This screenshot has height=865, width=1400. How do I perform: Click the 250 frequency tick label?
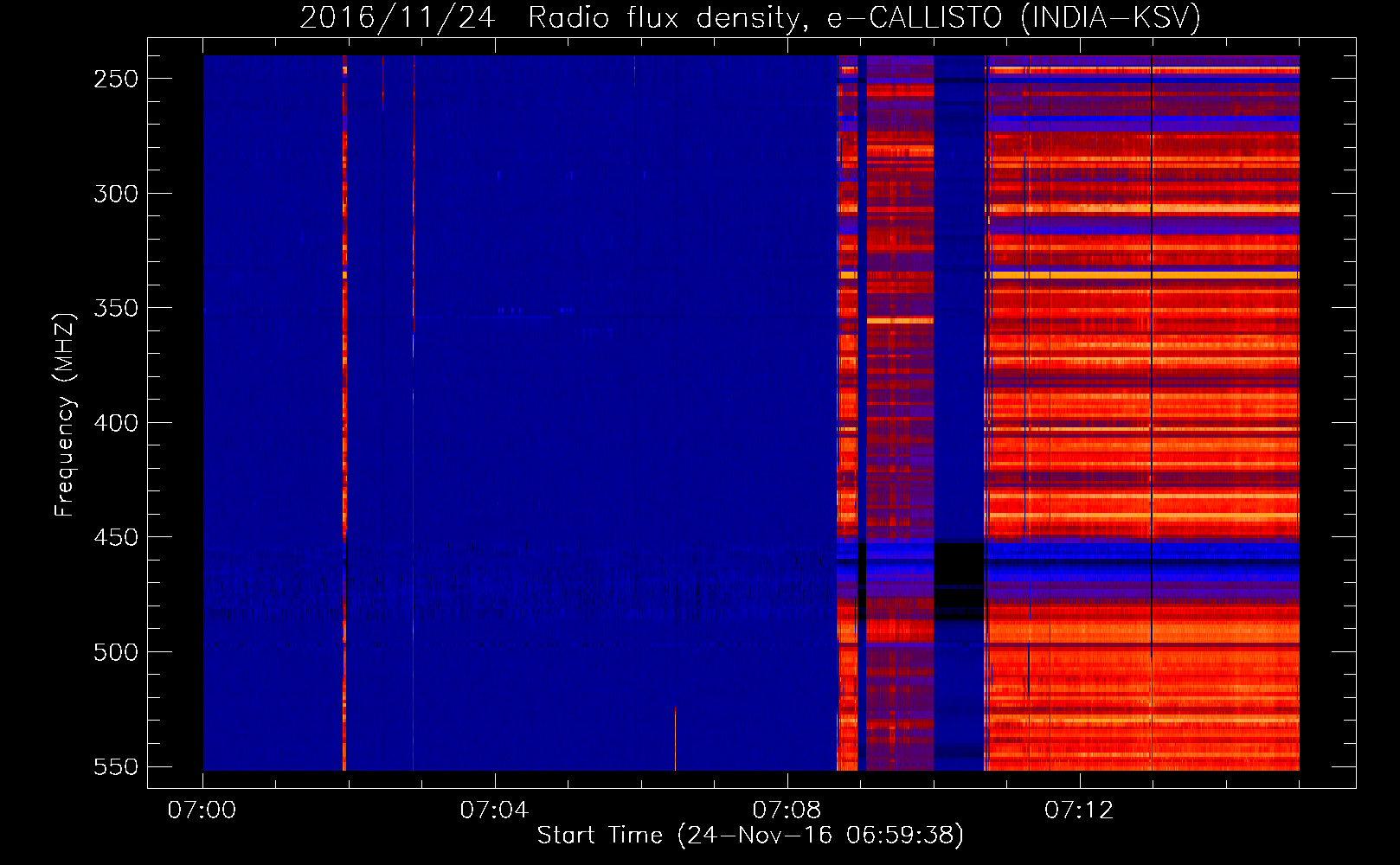(x=116, y=79)
